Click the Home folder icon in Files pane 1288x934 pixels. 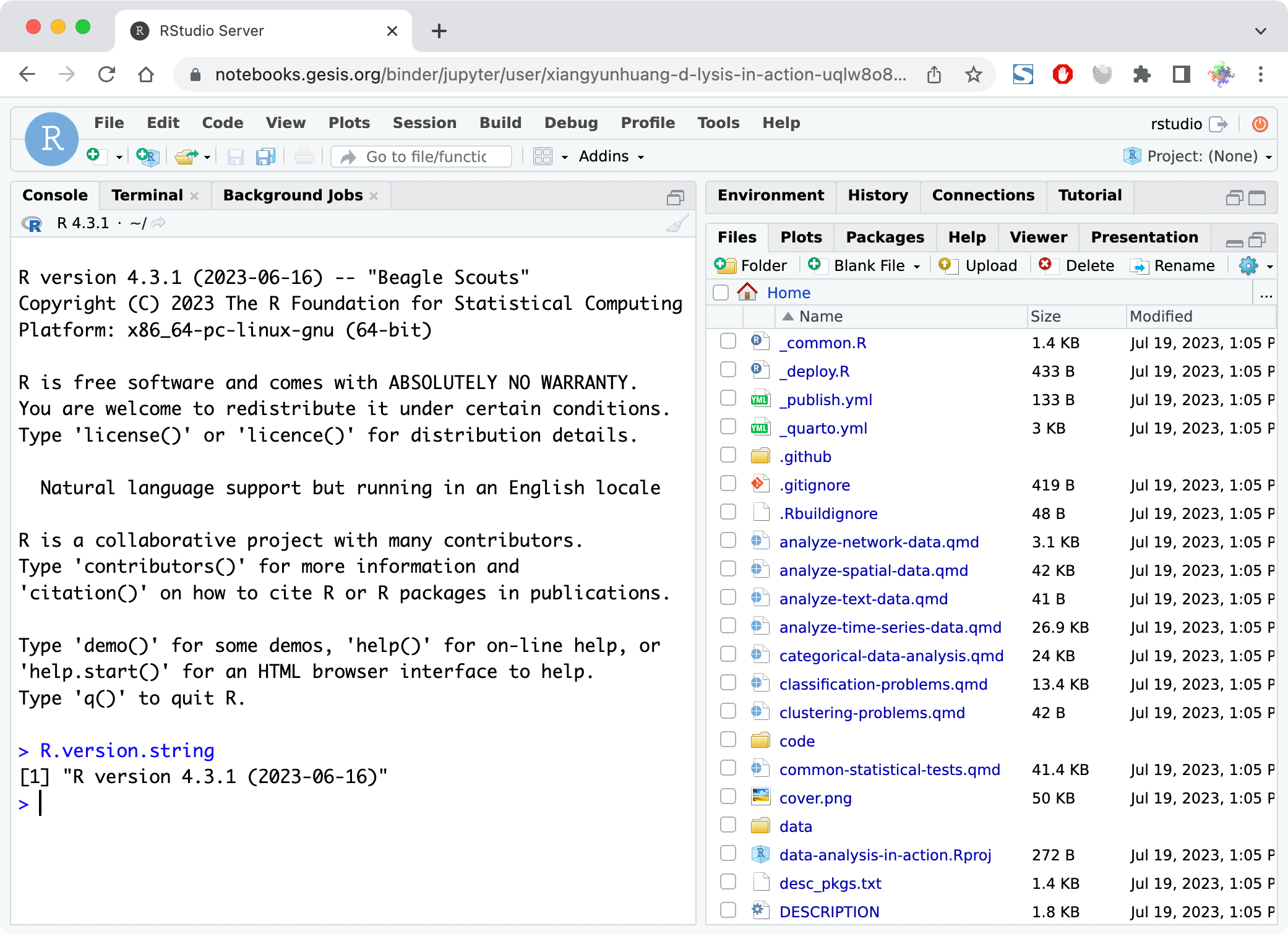(749, 292)
